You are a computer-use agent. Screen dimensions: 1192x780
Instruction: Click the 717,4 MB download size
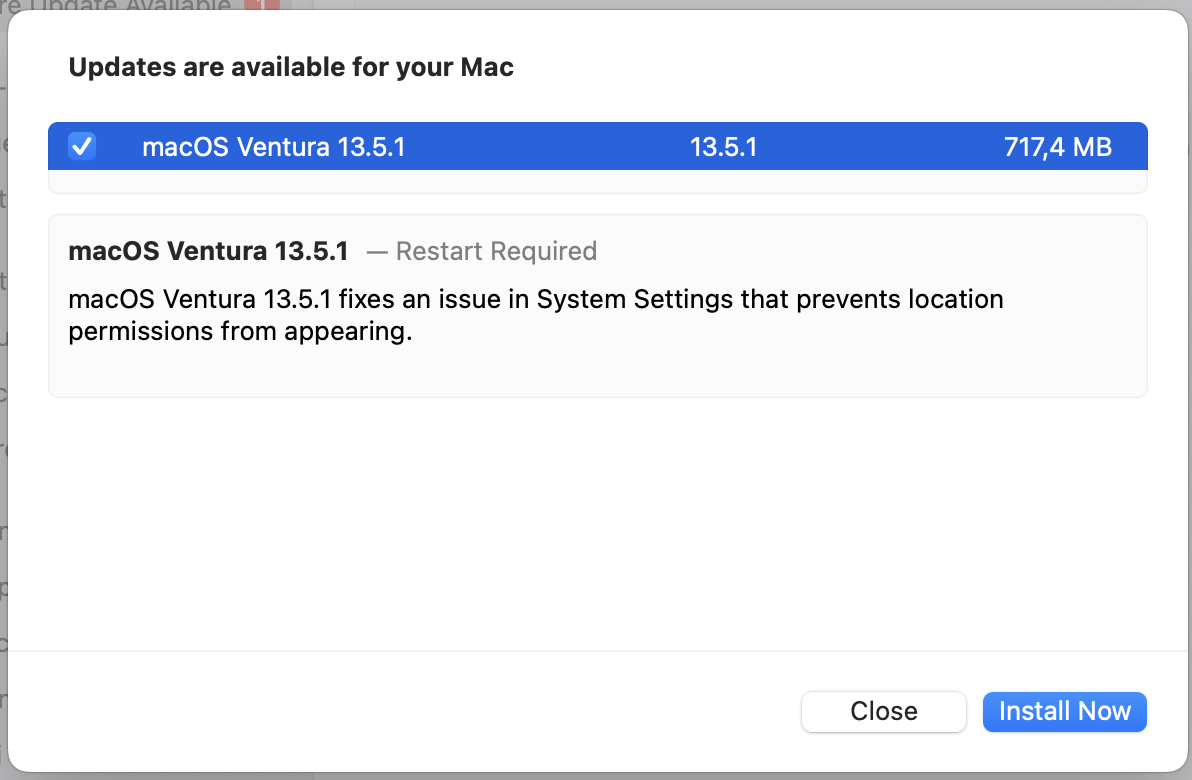click(x=1057, y=148)
